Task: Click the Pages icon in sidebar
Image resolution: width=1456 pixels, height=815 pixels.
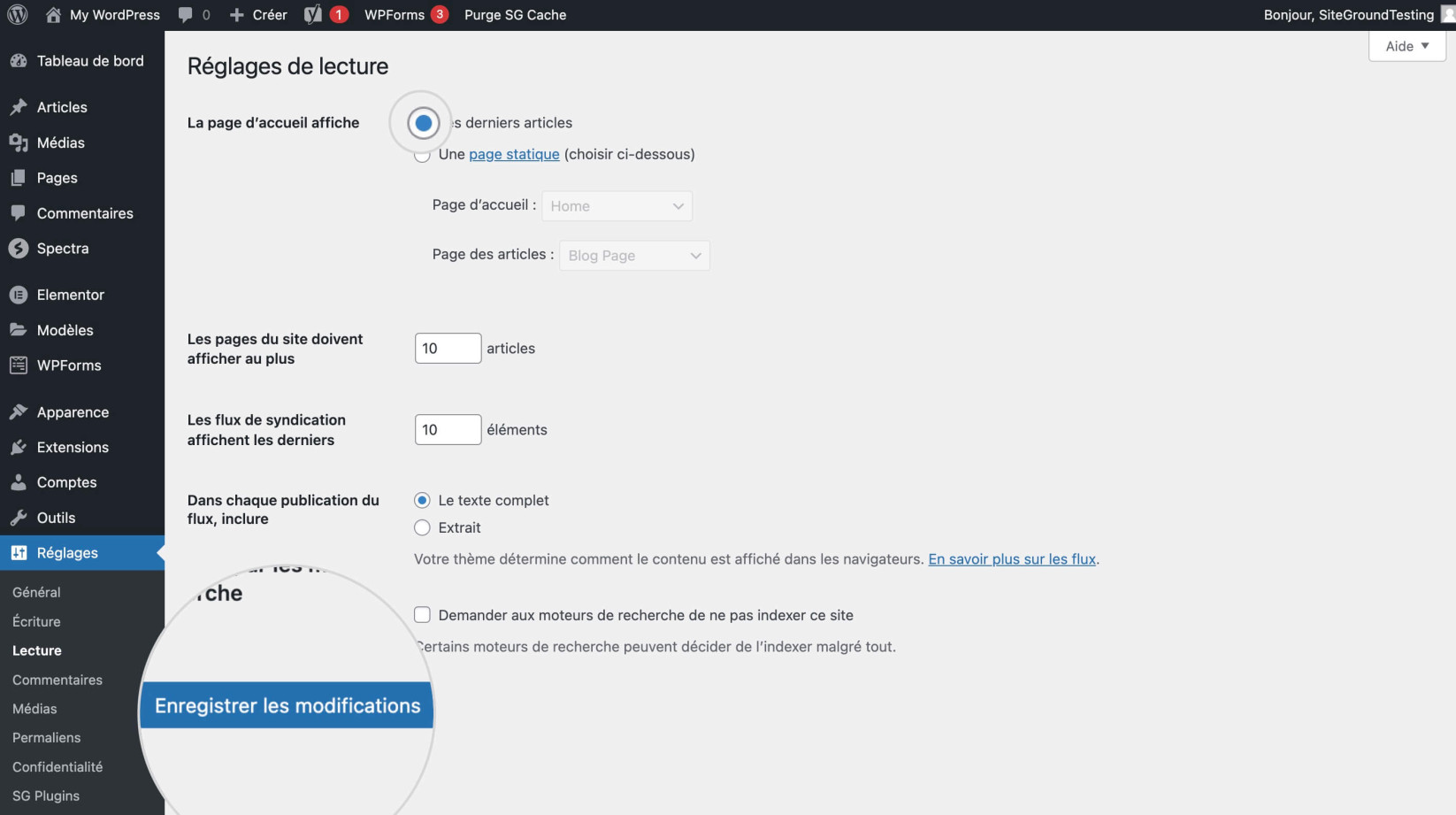Action: tap(19, 178)
